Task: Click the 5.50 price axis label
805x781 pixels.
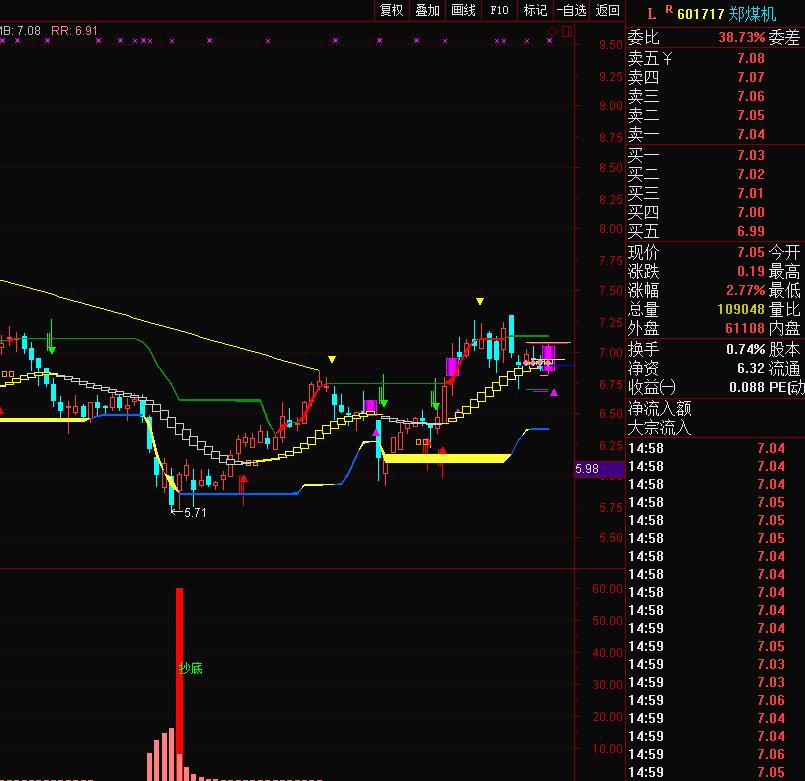Action: [610, 538]
